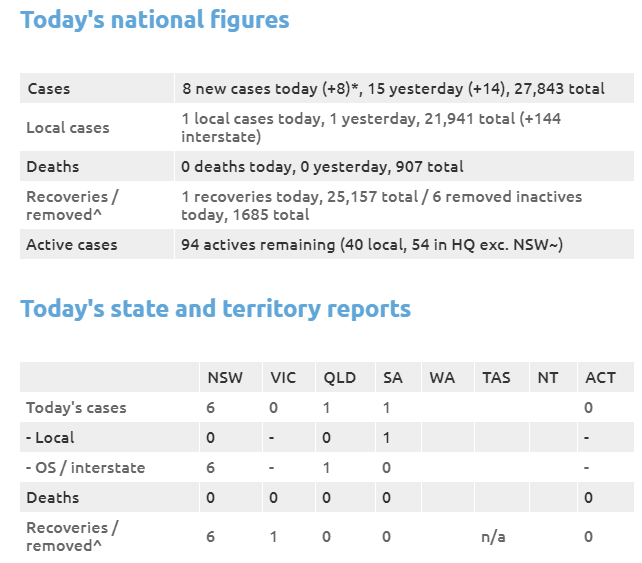
Task: Click the "- OS / interstate" row label
Action: (x=85, y=468)
